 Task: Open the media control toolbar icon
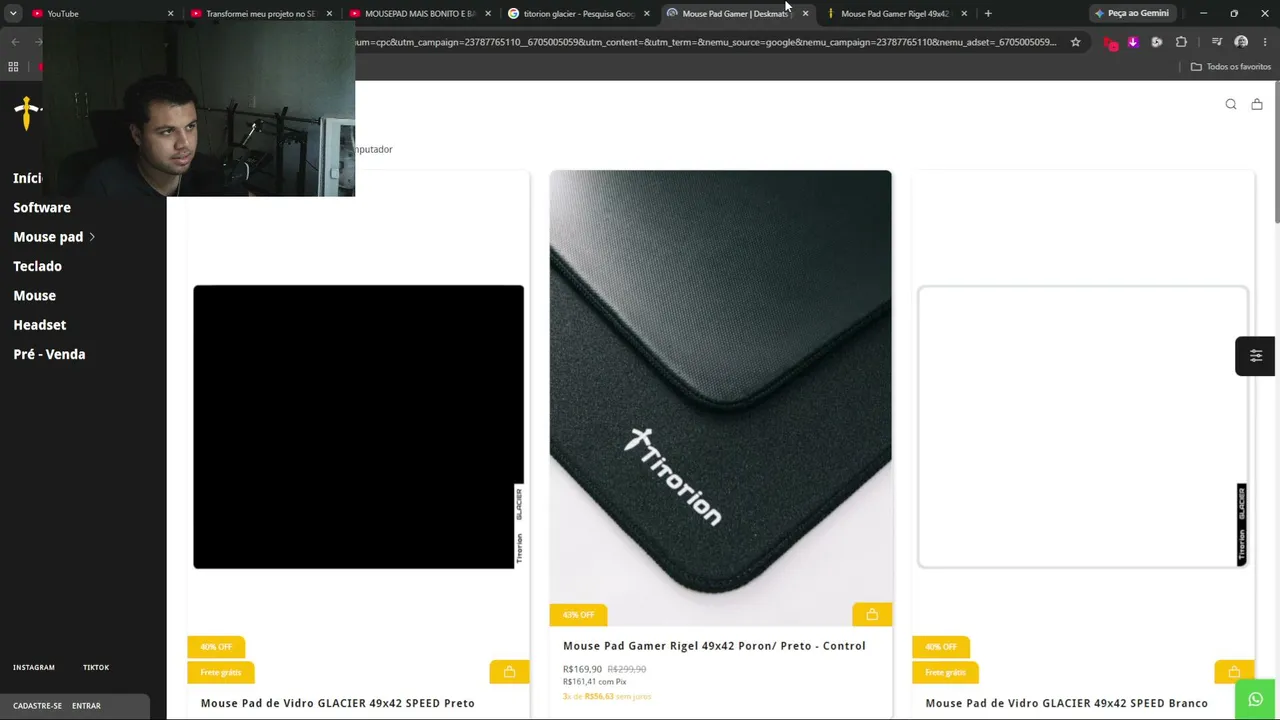[1216, 42]
